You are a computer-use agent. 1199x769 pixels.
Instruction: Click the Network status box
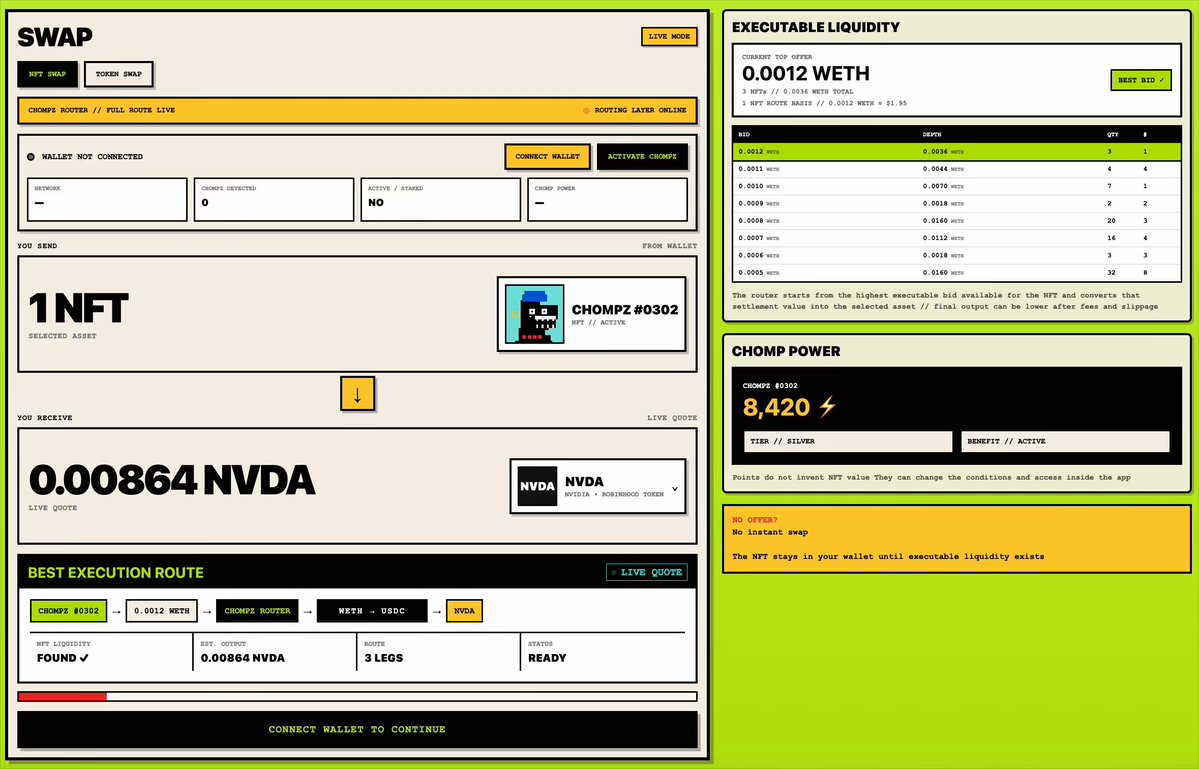[x=107, y=200]
